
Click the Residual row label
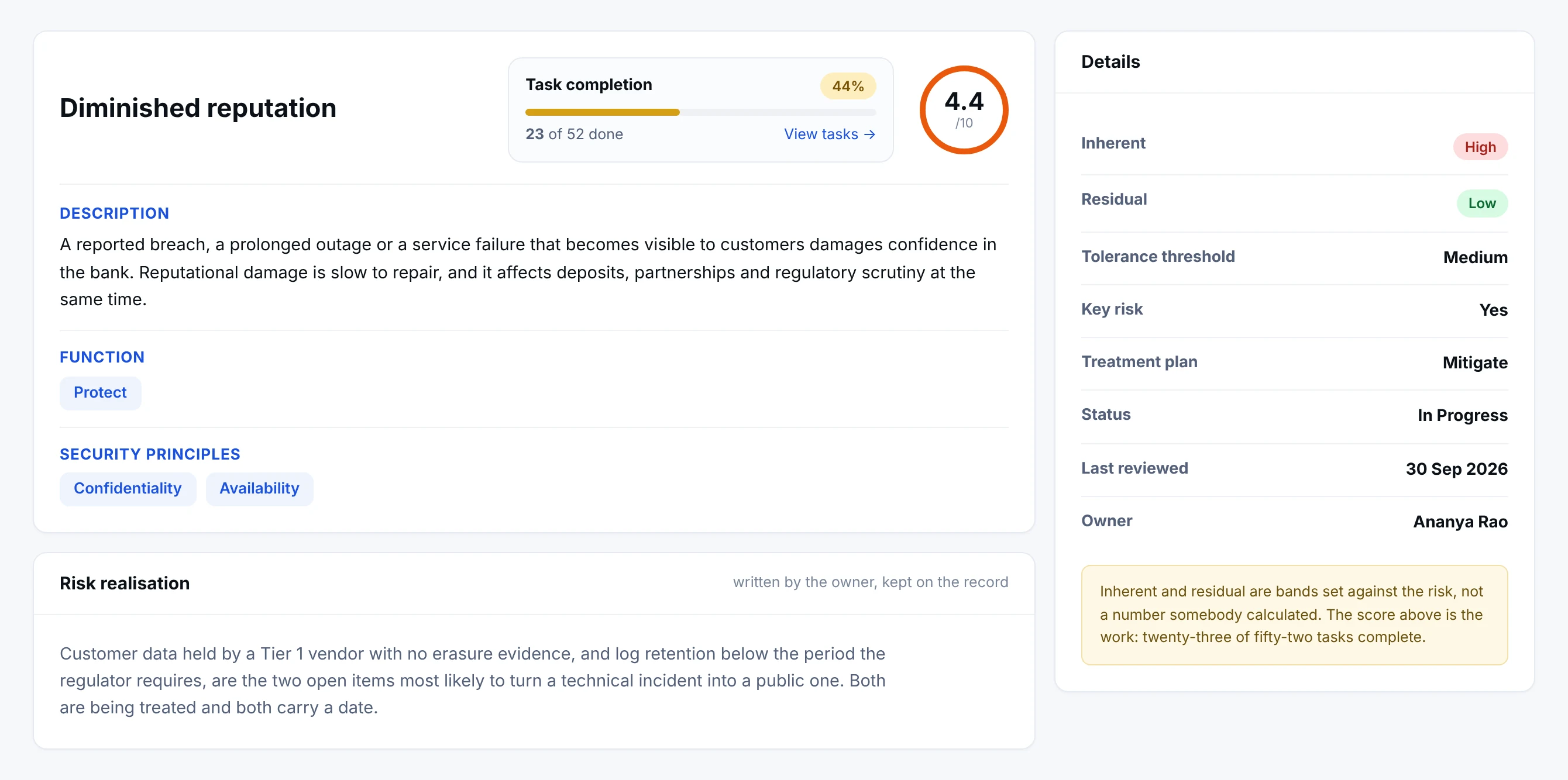pyautogui.click(x=1113, y=199)
